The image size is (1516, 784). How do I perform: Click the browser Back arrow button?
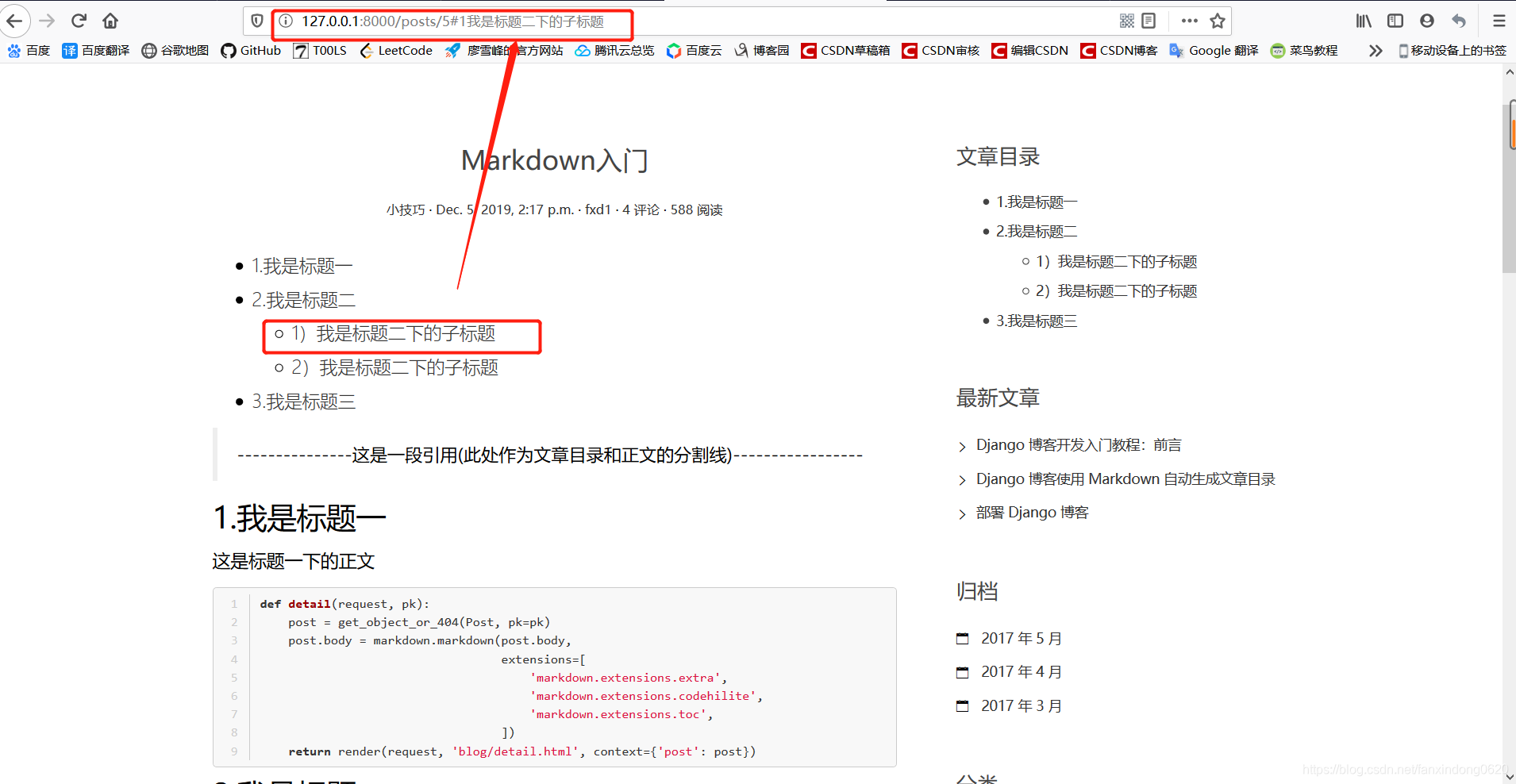pos(15,21)
